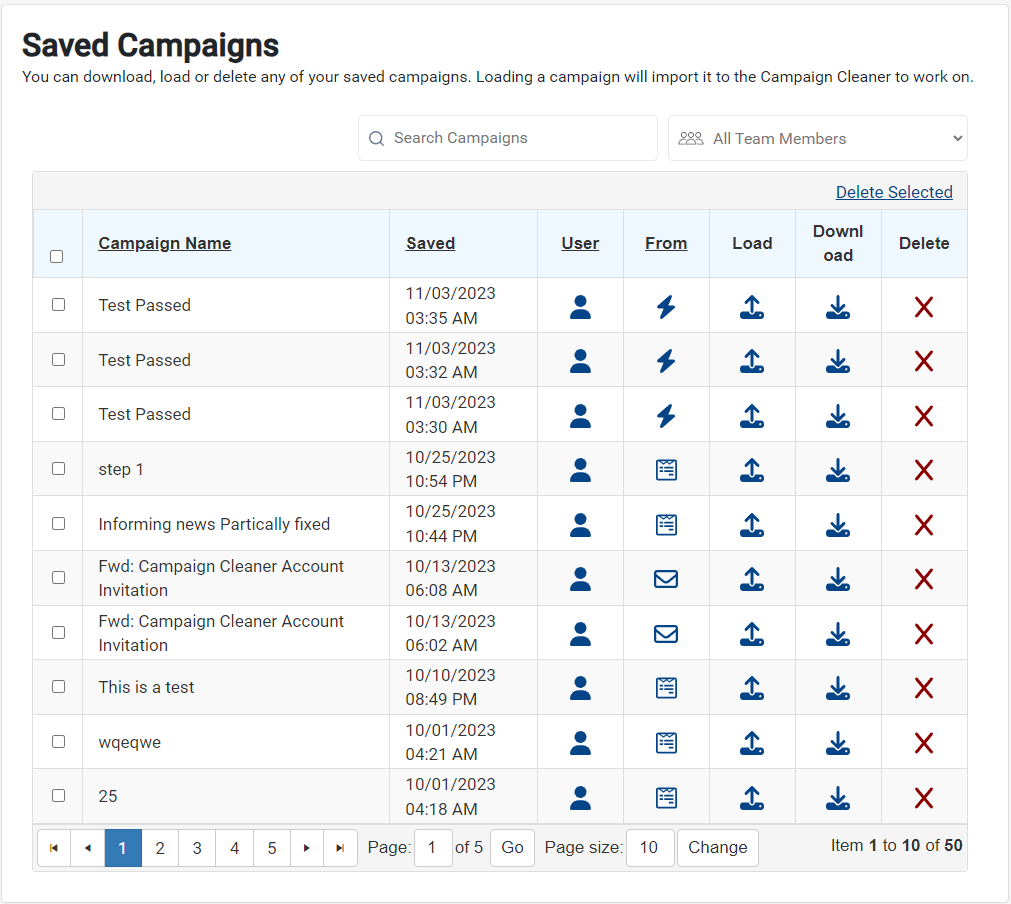Check the Test Passed 03:30 AM row
Screen dimensions: 1011x904
pyautogui.click(x=59, y=413)
